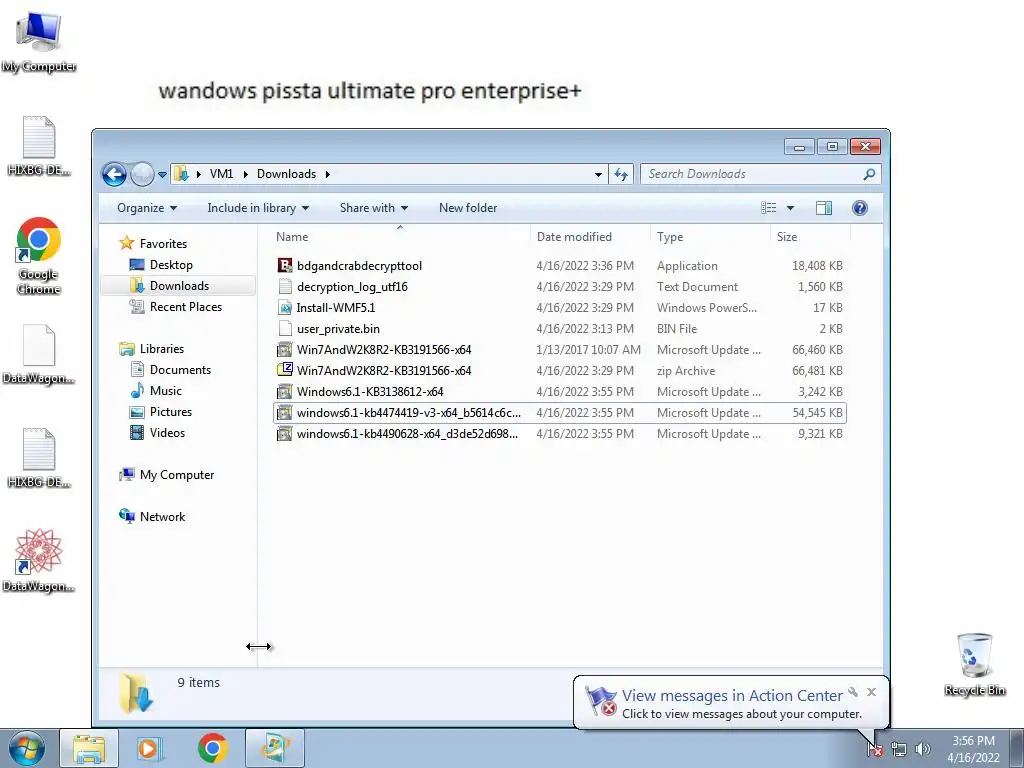
Task: Open Windows Media Player in taskbar
Action: click(x=150, y=748)
